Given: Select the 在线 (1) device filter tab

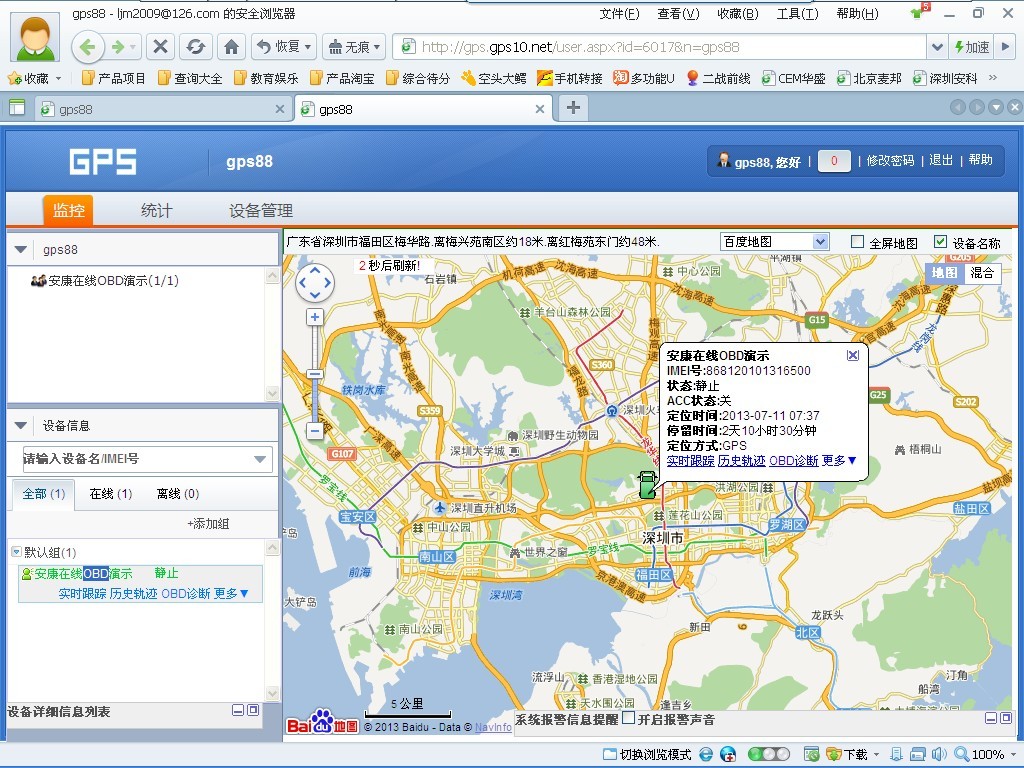Looking at the screenshot, I should click(x=111, y=494).
